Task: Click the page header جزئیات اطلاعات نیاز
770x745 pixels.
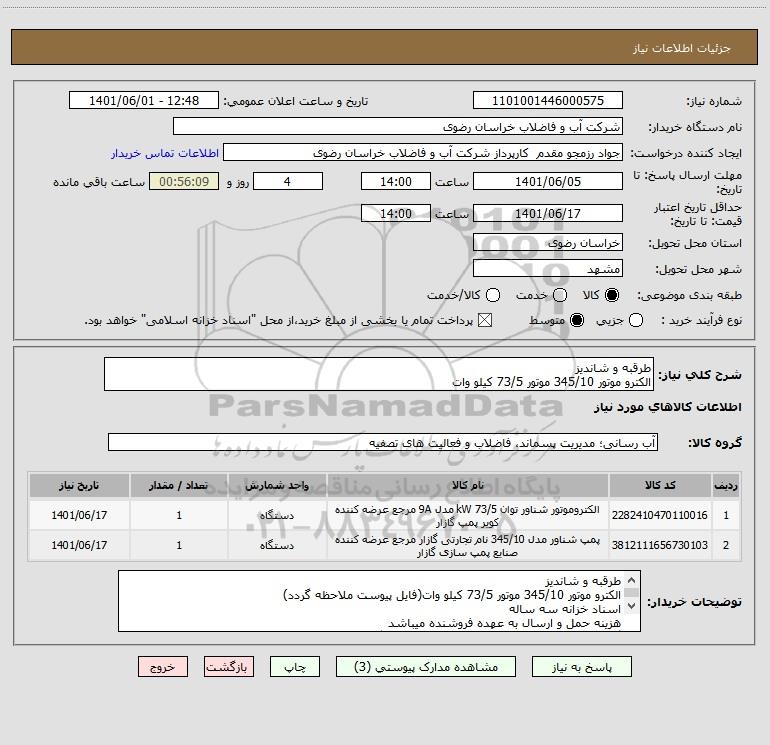Action: 681,48
